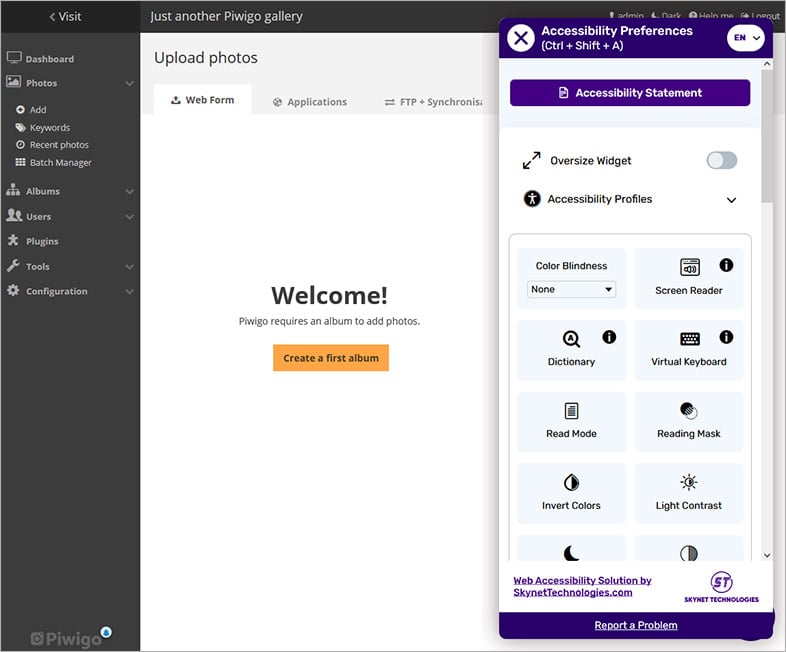The width and height of the screenshot is (786, 652).
Task: Open the EN language selector
Action: 745,38
